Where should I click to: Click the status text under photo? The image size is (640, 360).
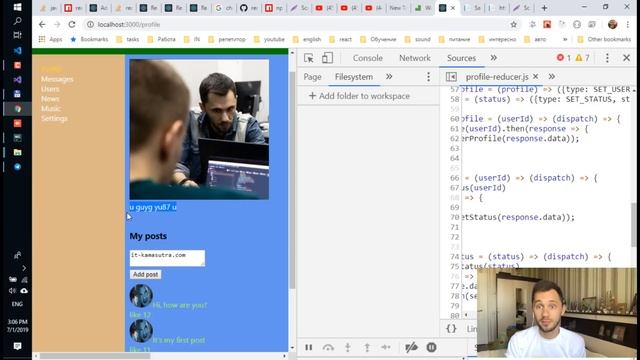[x=153, y=207]
